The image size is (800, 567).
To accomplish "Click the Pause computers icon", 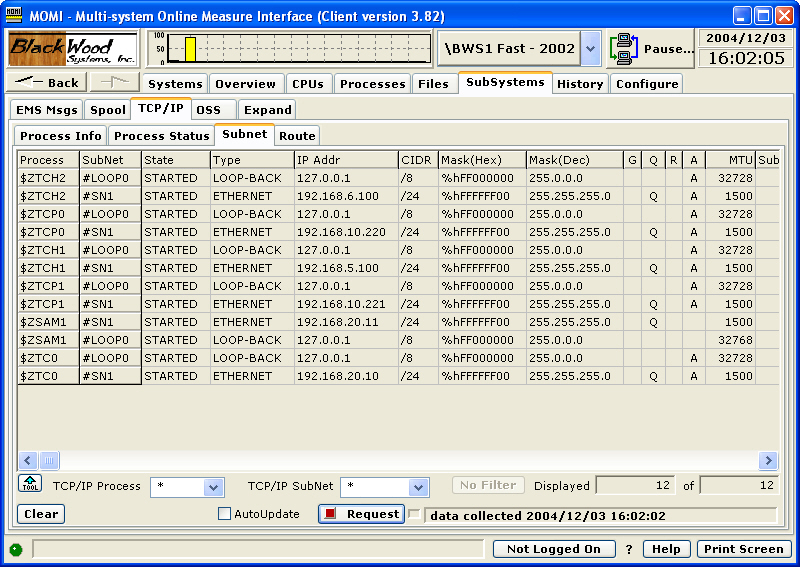I will (x=625, y=48).
